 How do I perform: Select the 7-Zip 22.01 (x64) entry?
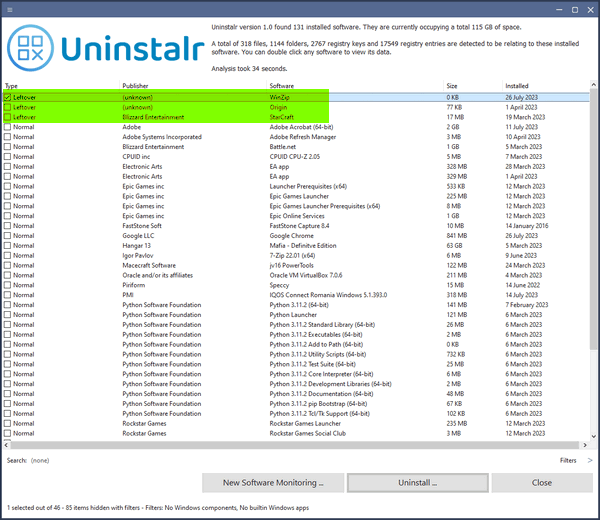click(292, 256)
